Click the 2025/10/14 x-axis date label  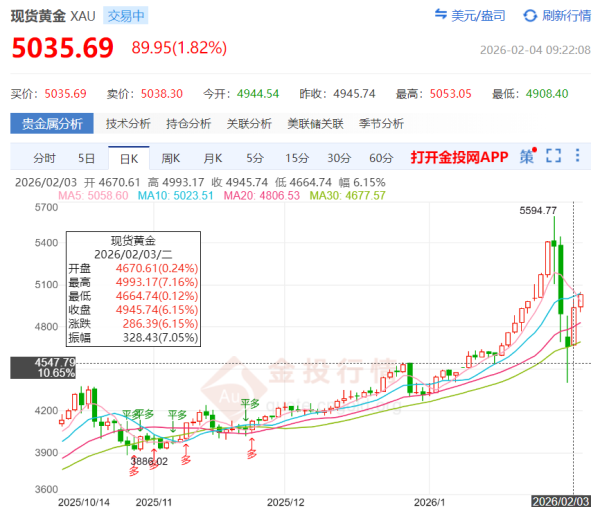click(84, 502)
